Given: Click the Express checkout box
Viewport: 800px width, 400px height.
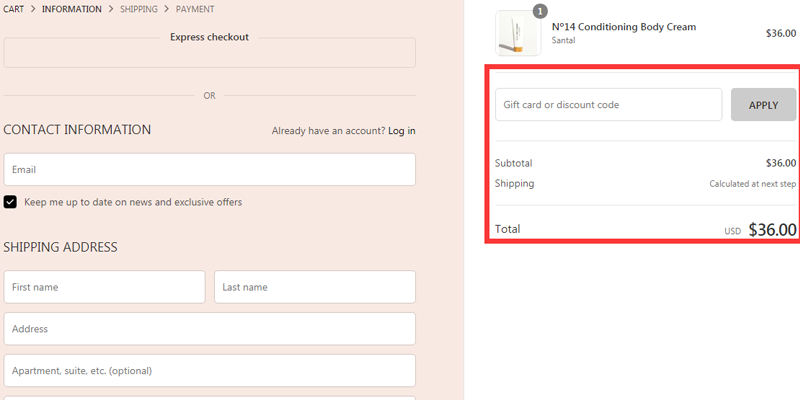Looking at the screenshot, I should click(x=210, y=52).
